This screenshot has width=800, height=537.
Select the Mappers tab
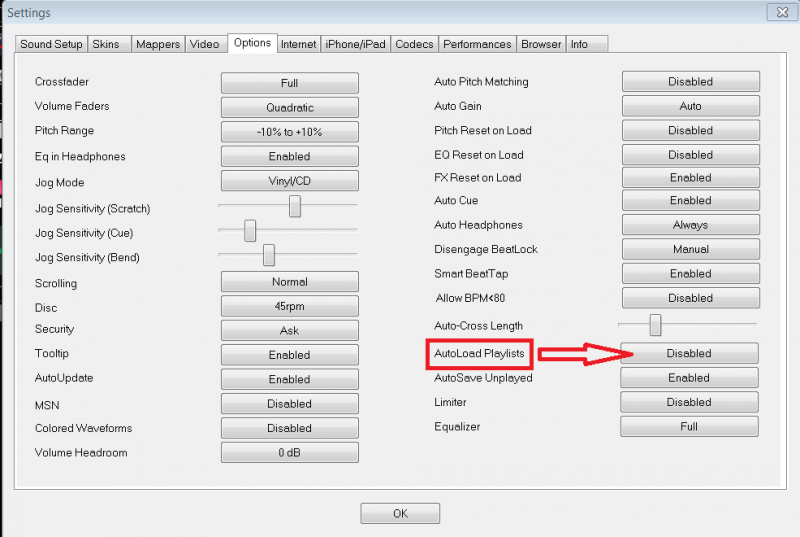click(158, 44)
